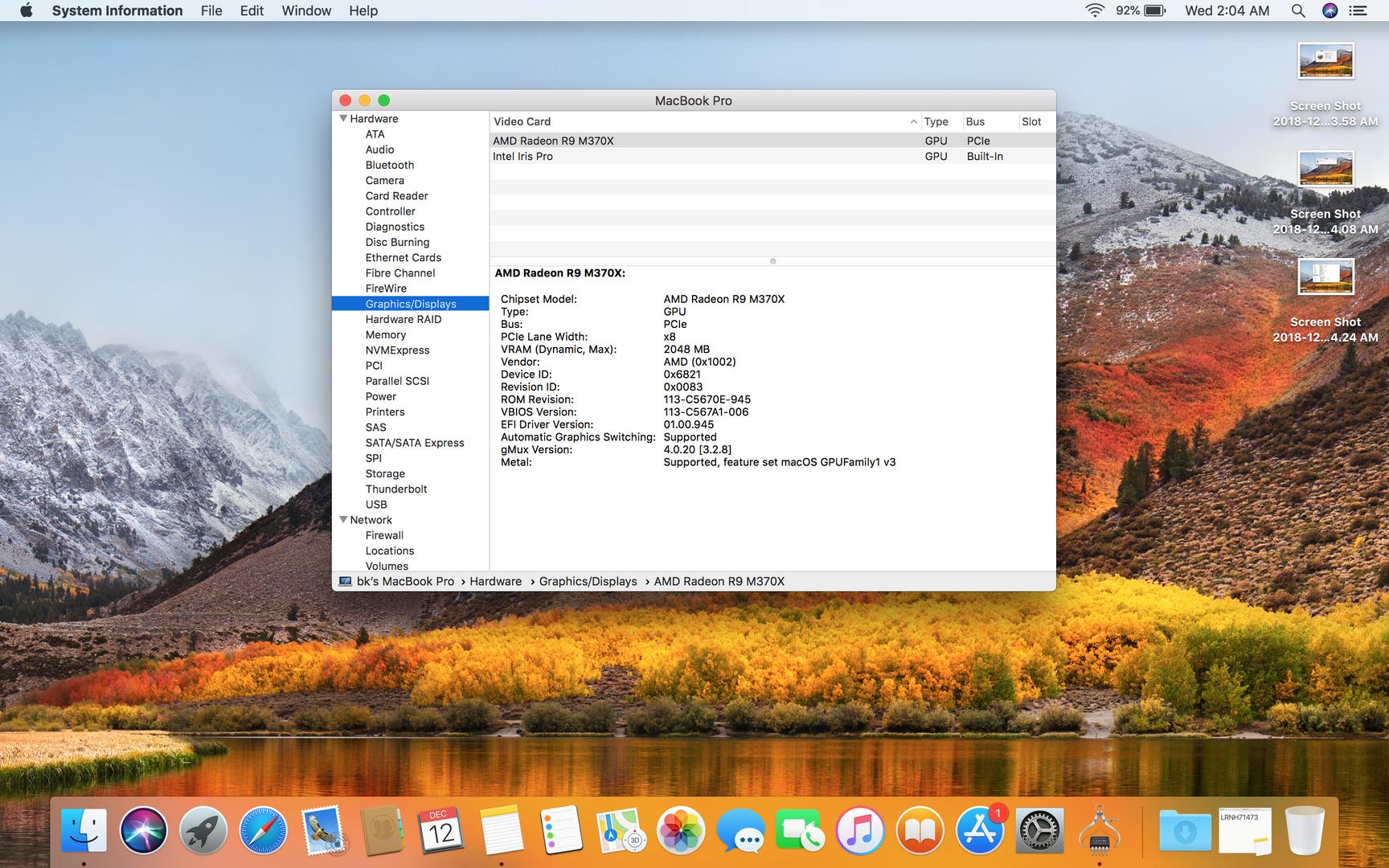Select Firewall under Network

384,535
